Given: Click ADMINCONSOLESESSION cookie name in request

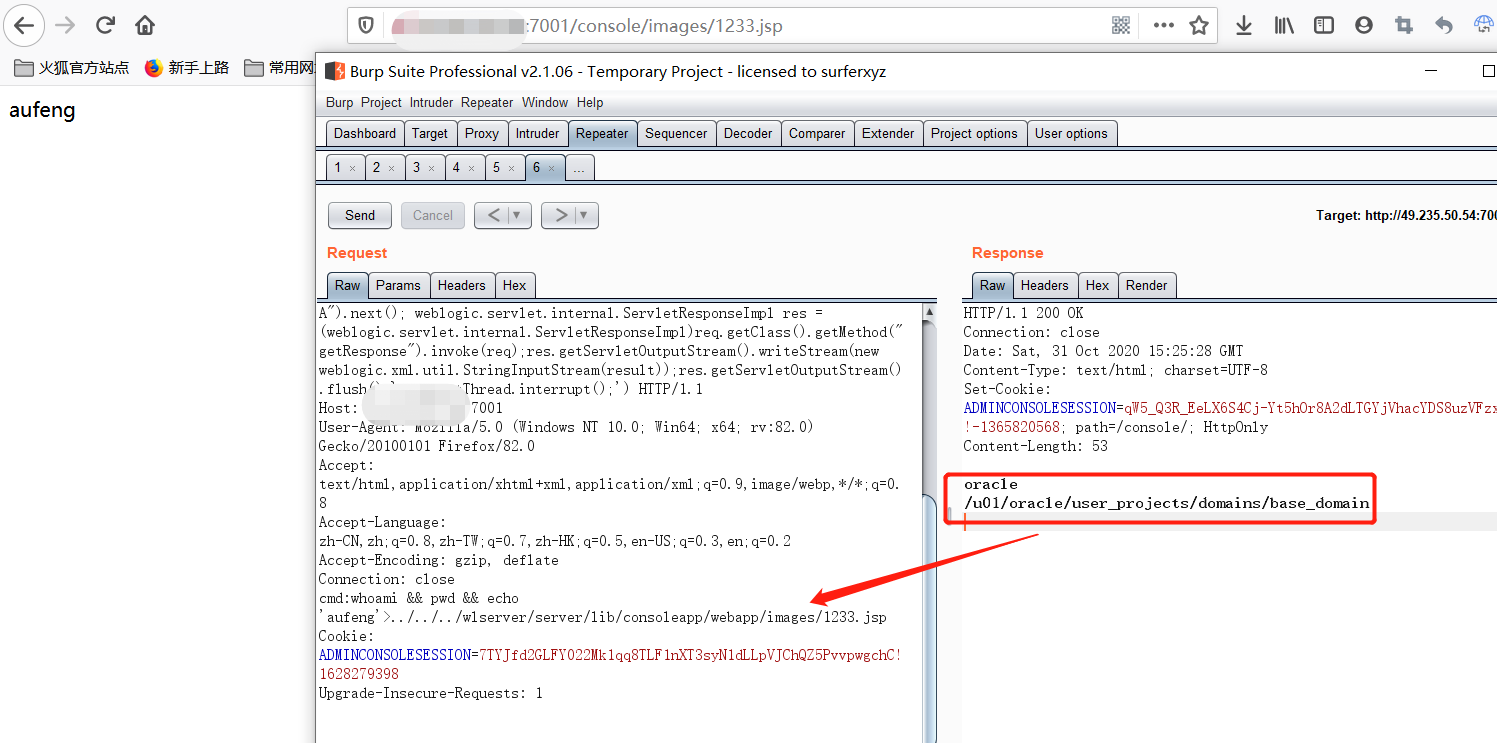Looking at the screenshot, I should click(x=395, y=655).
